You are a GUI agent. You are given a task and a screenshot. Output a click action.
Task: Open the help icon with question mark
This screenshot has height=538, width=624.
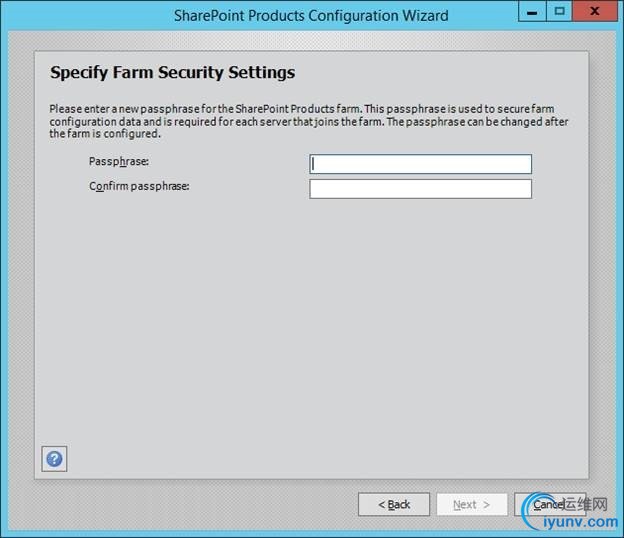[54, 459]
